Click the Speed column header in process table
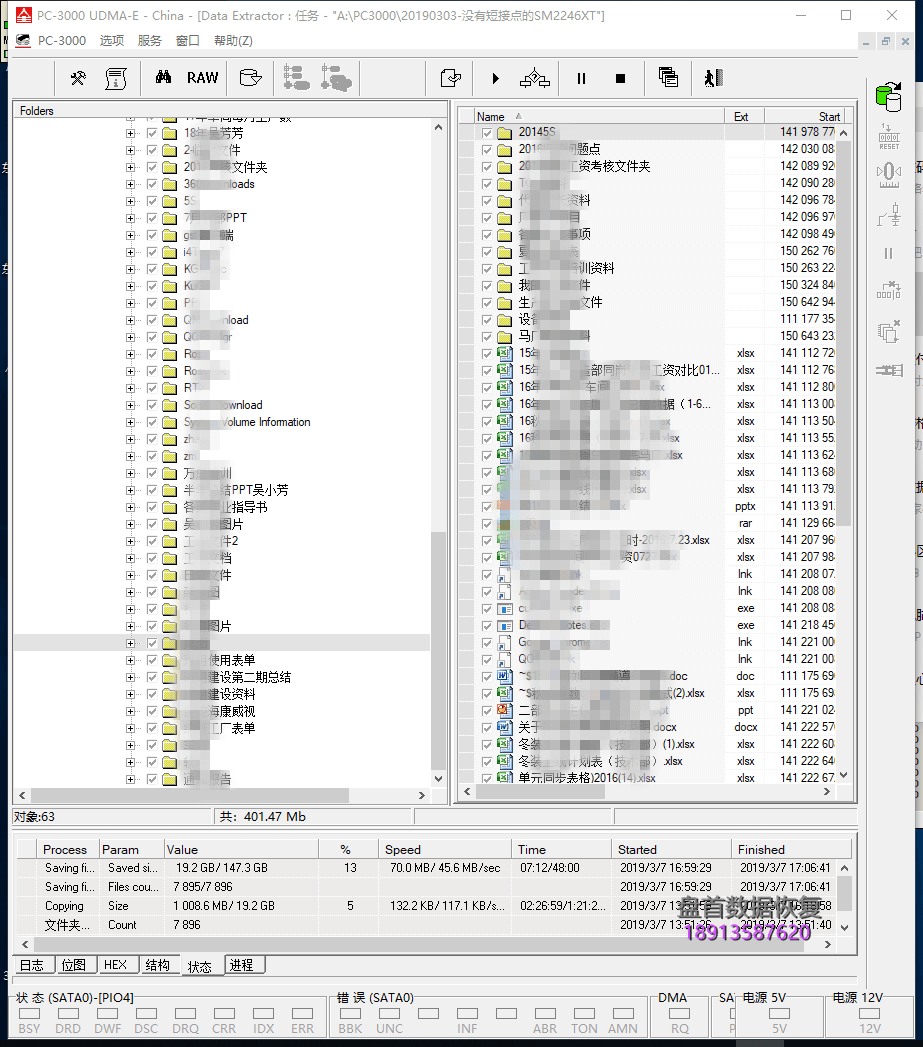923x1047 pixels. [444, 849]
